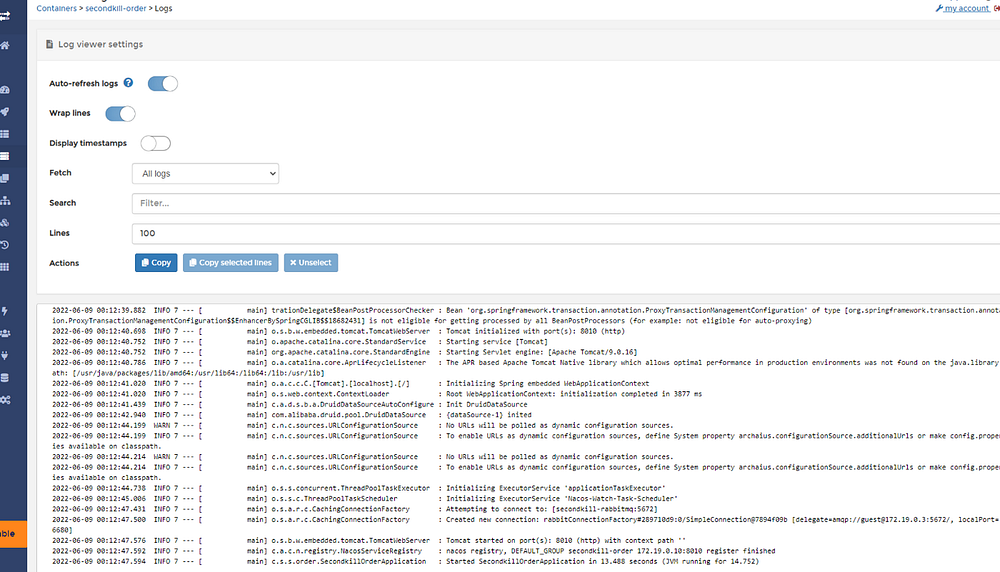
Task: Open Images via the stacked-copies sidebar icon
Action: click(5, 179)
